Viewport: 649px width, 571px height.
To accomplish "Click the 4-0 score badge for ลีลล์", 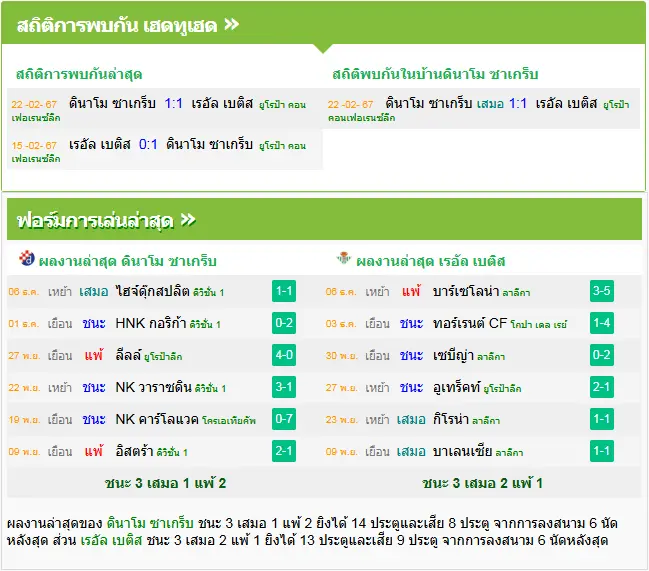I will click(x=284, y=355).
